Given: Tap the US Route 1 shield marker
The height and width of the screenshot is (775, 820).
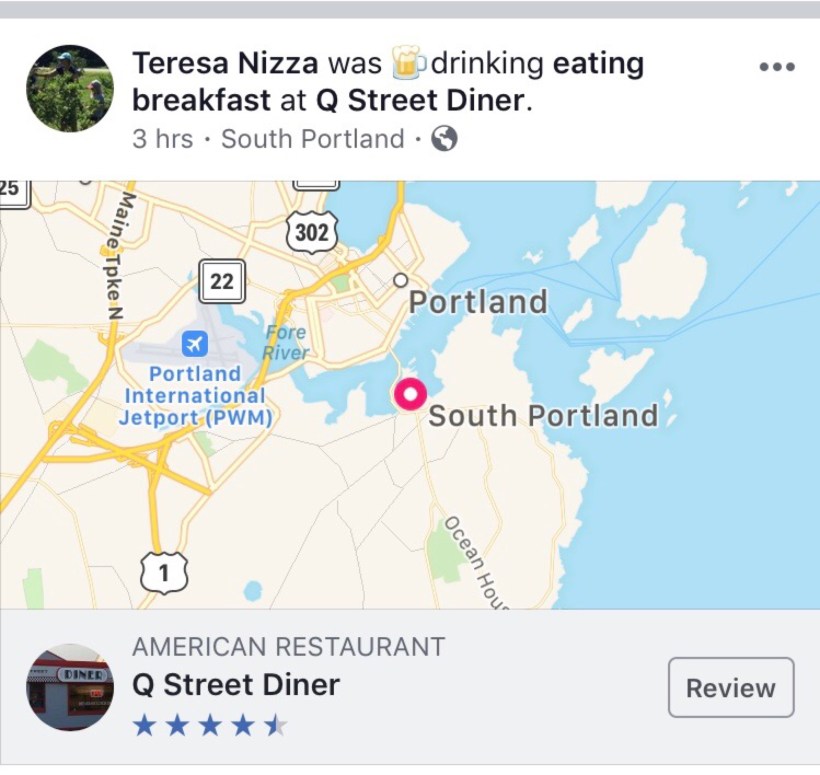Looking at the screenshot, I should click(x=163, y=572).
